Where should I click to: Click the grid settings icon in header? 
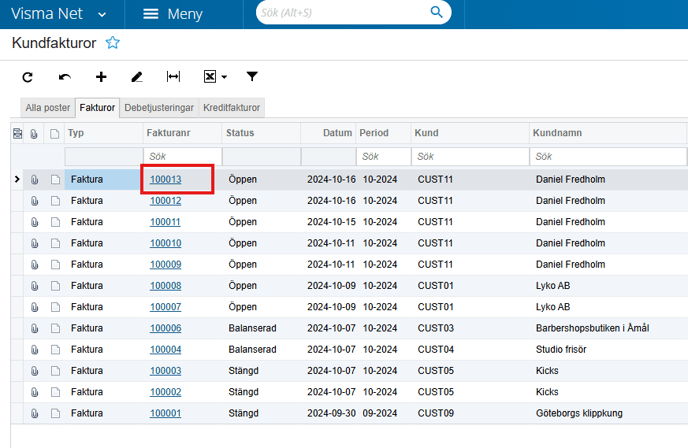point(18,133)
